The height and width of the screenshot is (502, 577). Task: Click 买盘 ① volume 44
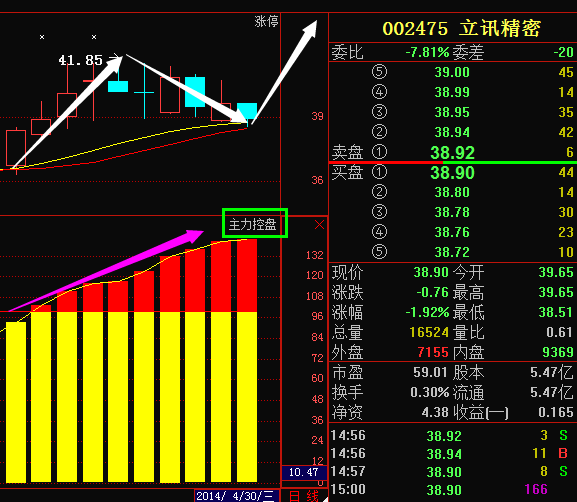(x=566, y=172)
